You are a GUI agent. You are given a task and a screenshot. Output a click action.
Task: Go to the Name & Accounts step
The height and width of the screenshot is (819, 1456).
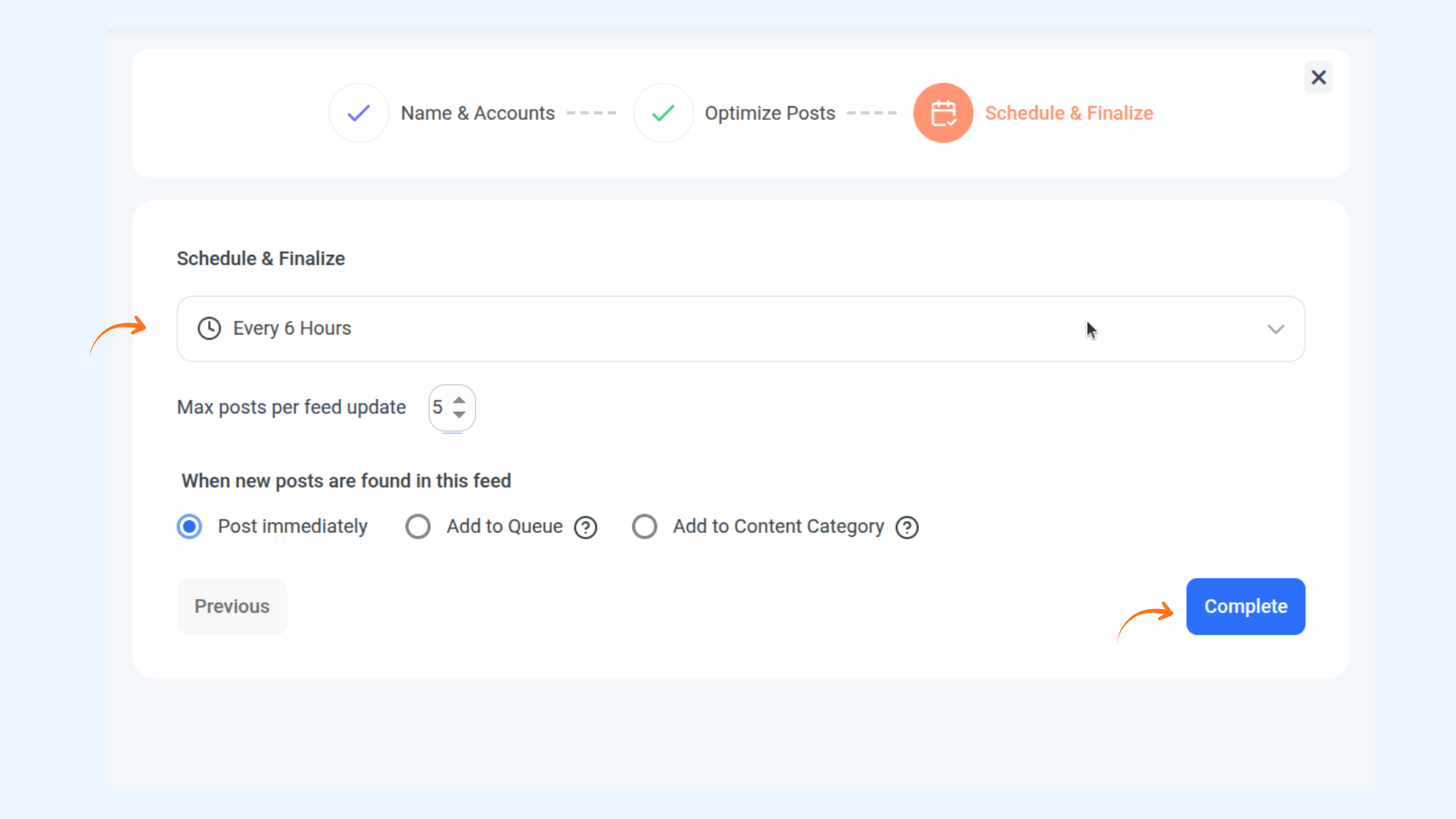478,113
